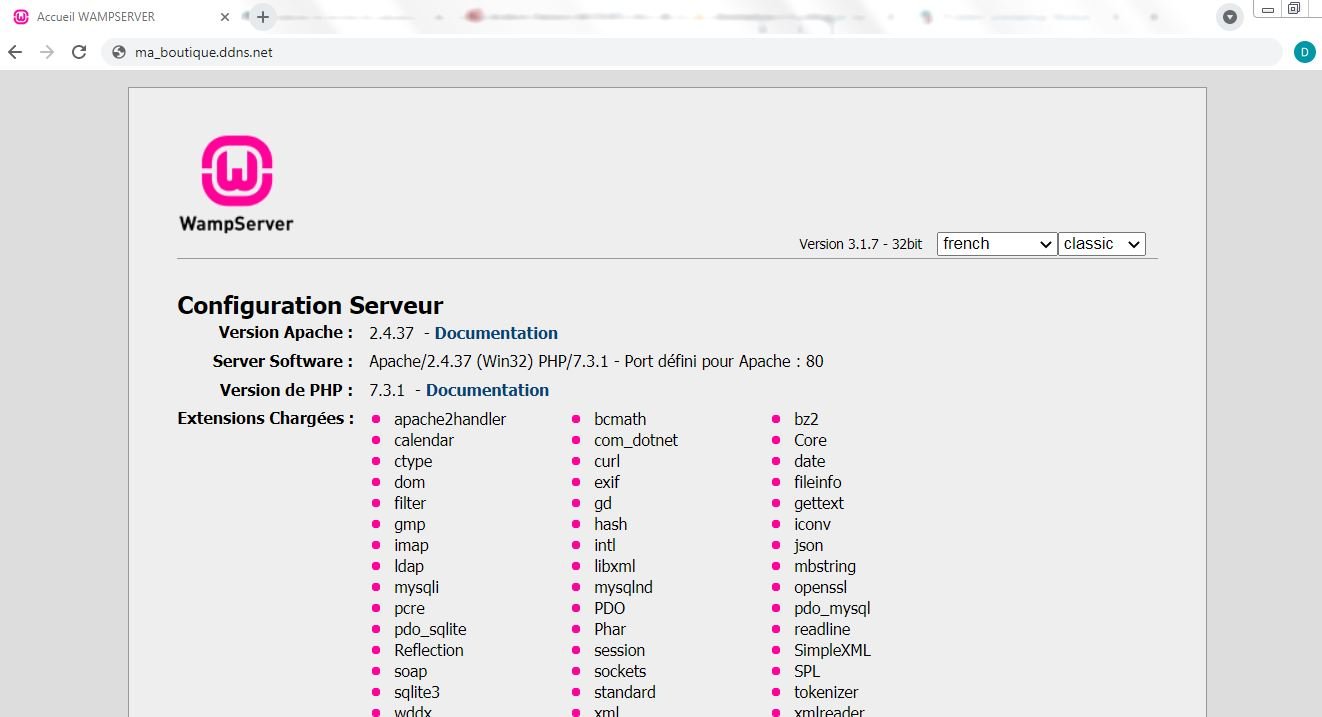Click the gettext extension entry

point(819,503)
